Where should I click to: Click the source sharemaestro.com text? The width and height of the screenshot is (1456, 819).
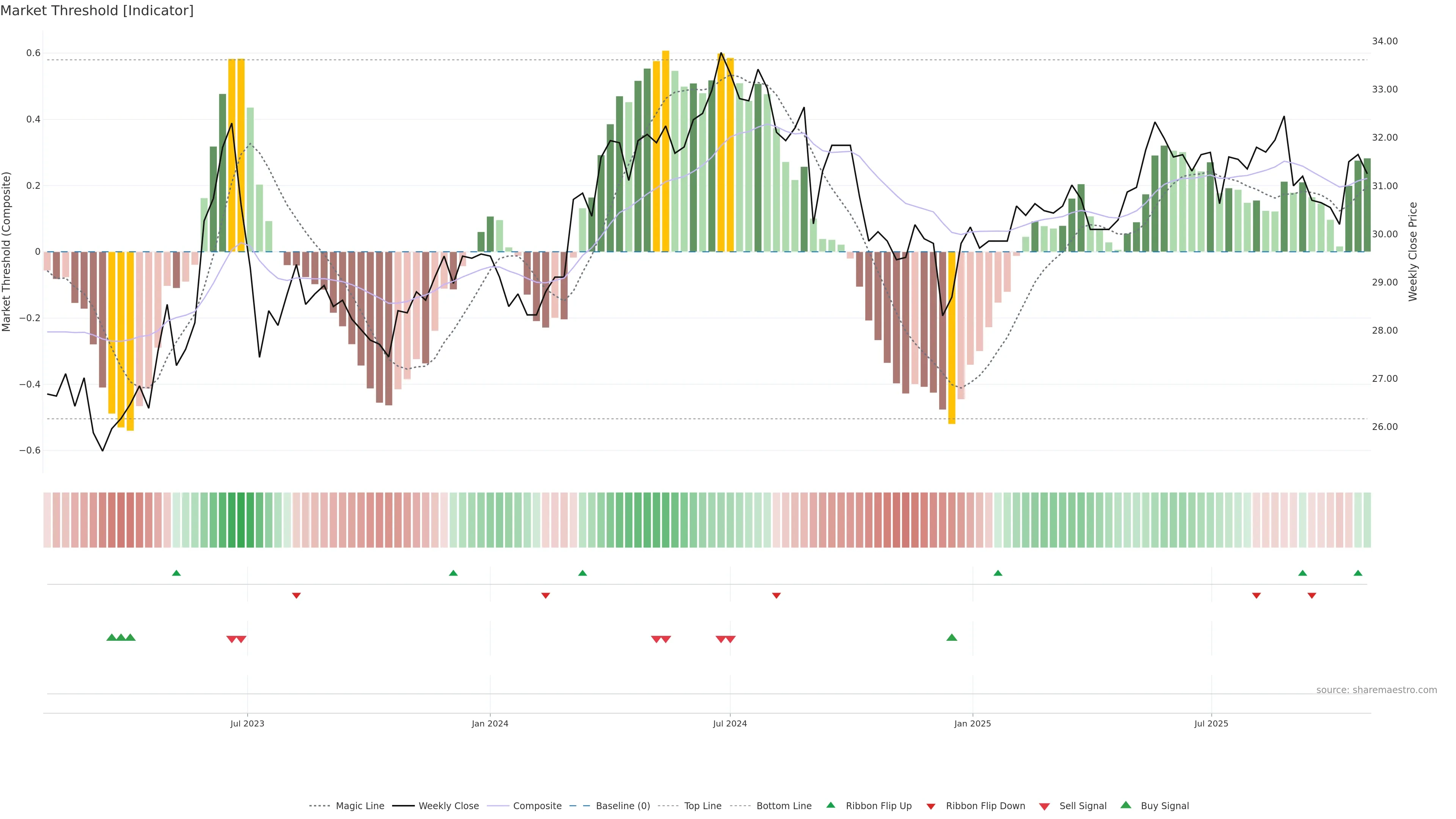coord(1376,690)
